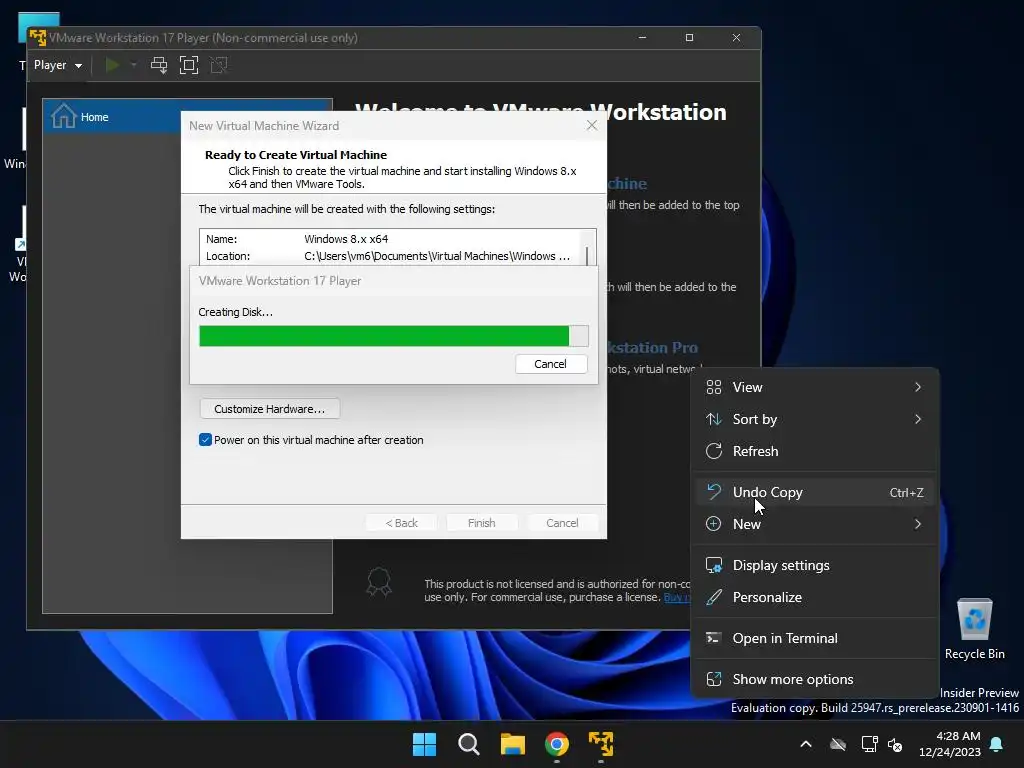The width and height of the screenshot is (1024, 768).
Task: Toggle Power on this virtual machine checkbox
Action: pyautogui.click(x=205, y=440)
